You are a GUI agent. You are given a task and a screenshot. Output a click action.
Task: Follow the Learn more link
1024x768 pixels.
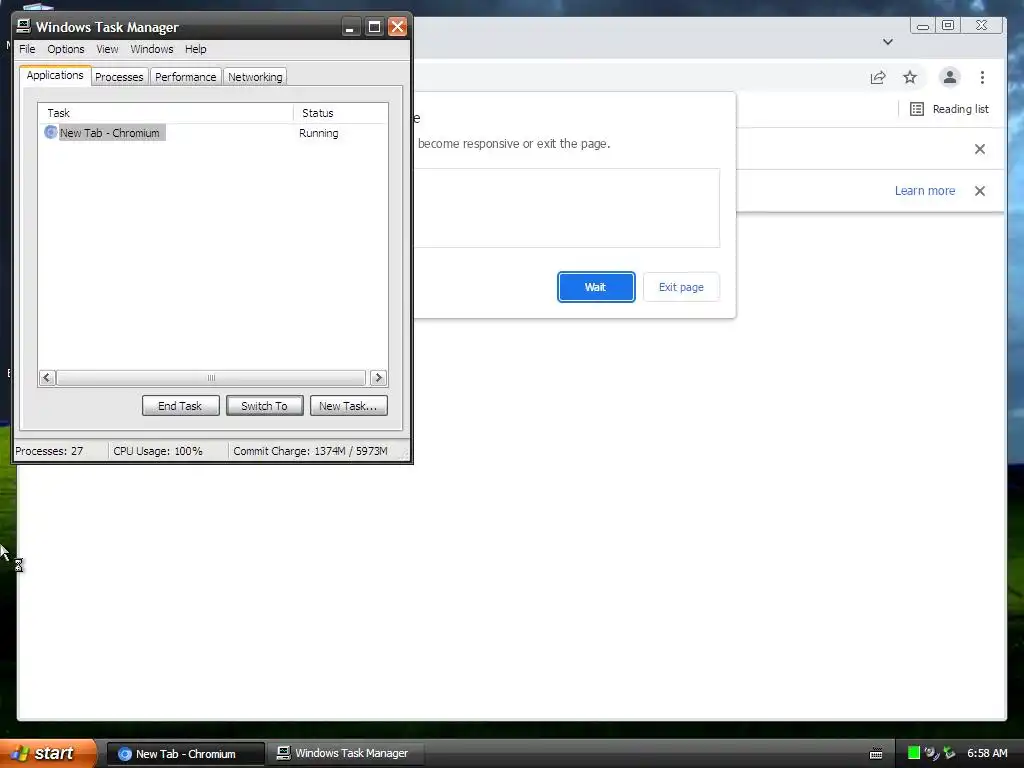tap(925, 191)
